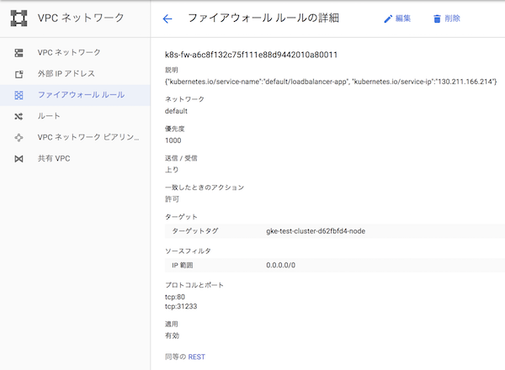This screenshot has width=505, height=370.
Task: Click the ターゲットタグ row label
Action: coord(195,231)
